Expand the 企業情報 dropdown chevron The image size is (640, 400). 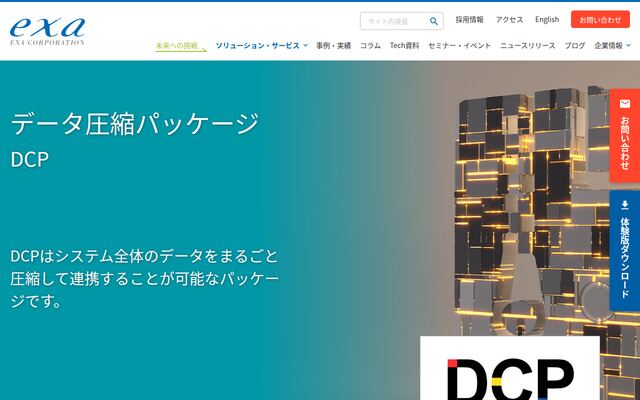click(x=629, y=45)
